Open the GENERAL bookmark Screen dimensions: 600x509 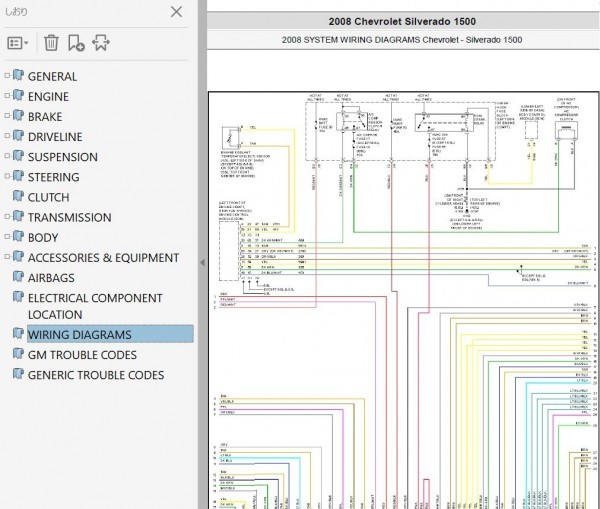(x=52, y=77)
